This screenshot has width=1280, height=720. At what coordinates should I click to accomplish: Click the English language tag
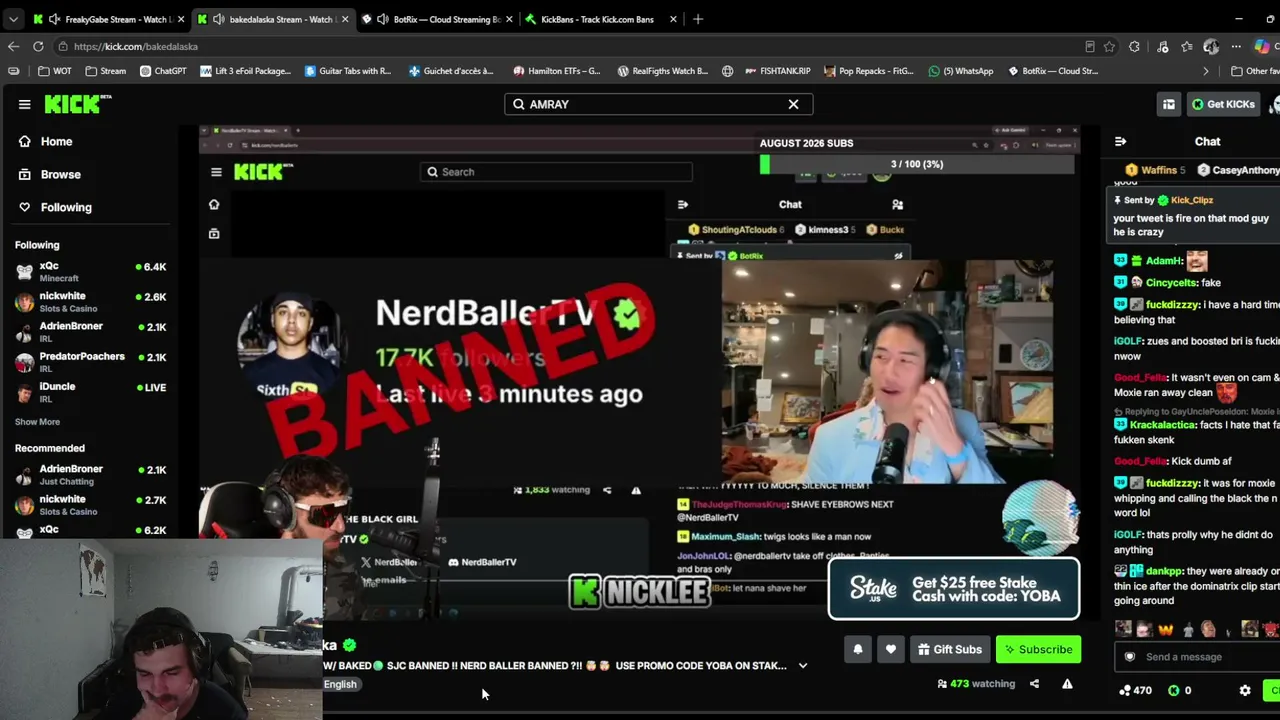point(340,684)
